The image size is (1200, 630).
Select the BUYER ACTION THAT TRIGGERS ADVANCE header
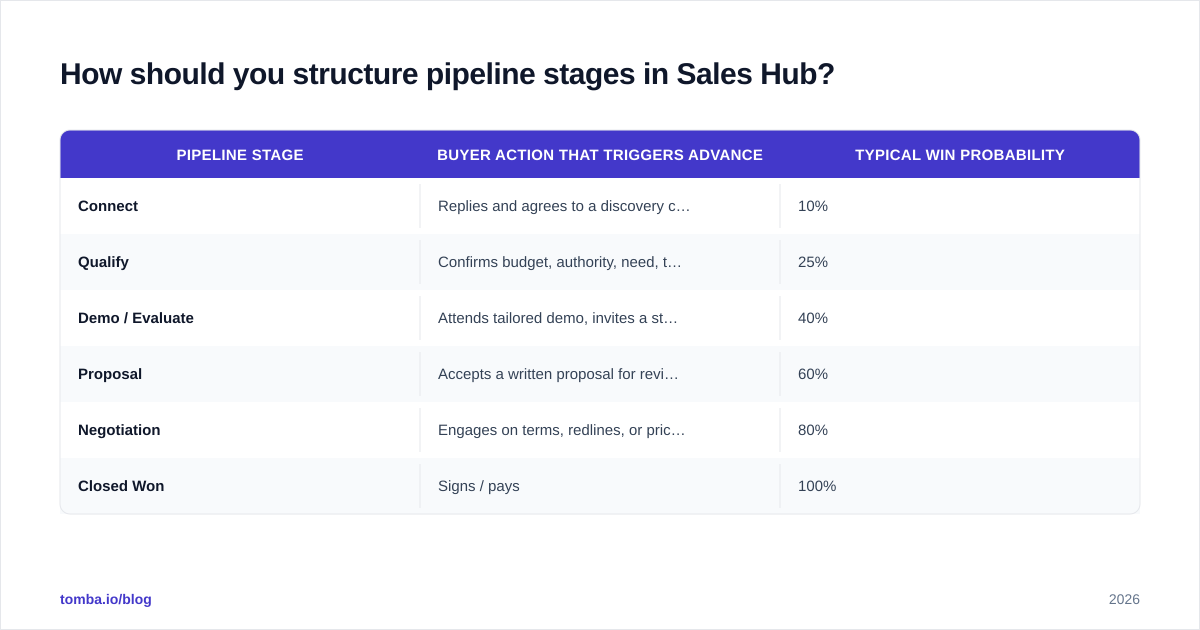click(600, 155)
